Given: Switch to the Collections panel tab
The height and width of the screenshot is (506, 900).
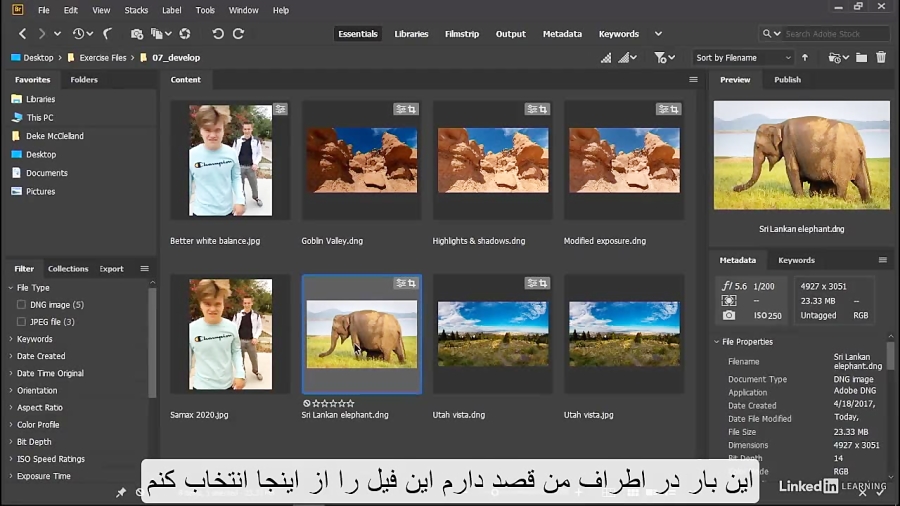Looking at the screenshot, I should (68, 268).
